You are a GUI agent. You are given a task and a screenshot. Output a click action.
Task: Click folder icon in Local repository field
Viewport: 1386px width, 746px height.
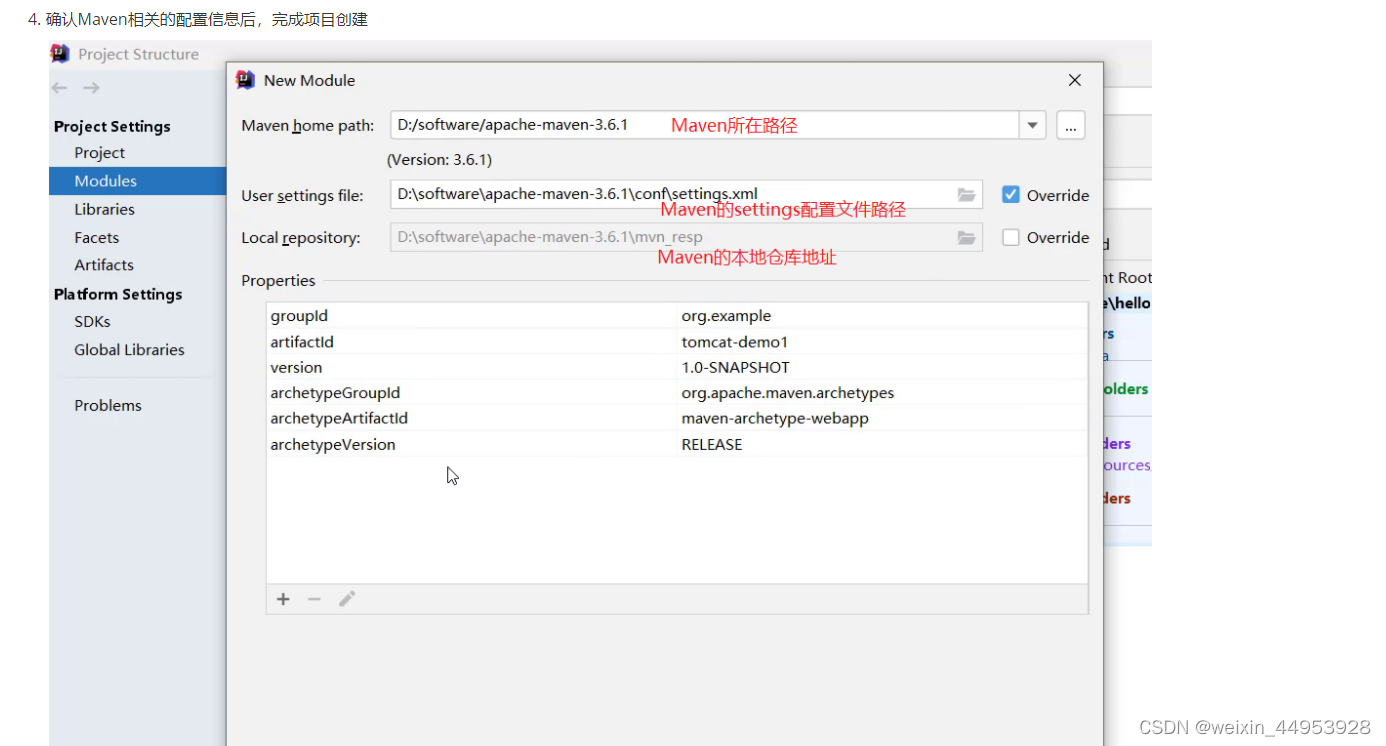[x=966, y=237]
